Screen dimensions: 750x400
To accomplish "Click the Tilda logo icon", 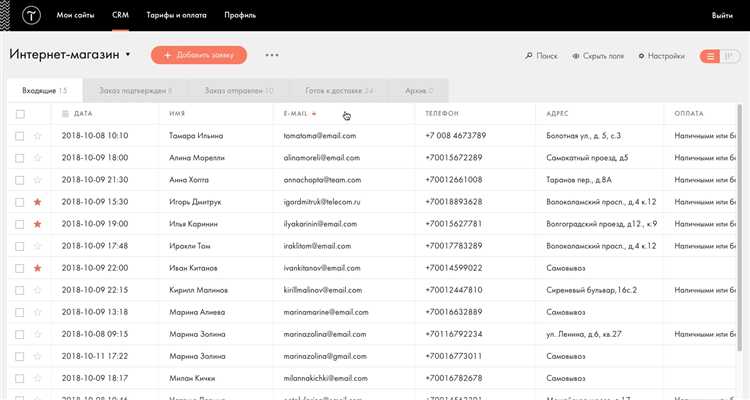I will (31, 15).
